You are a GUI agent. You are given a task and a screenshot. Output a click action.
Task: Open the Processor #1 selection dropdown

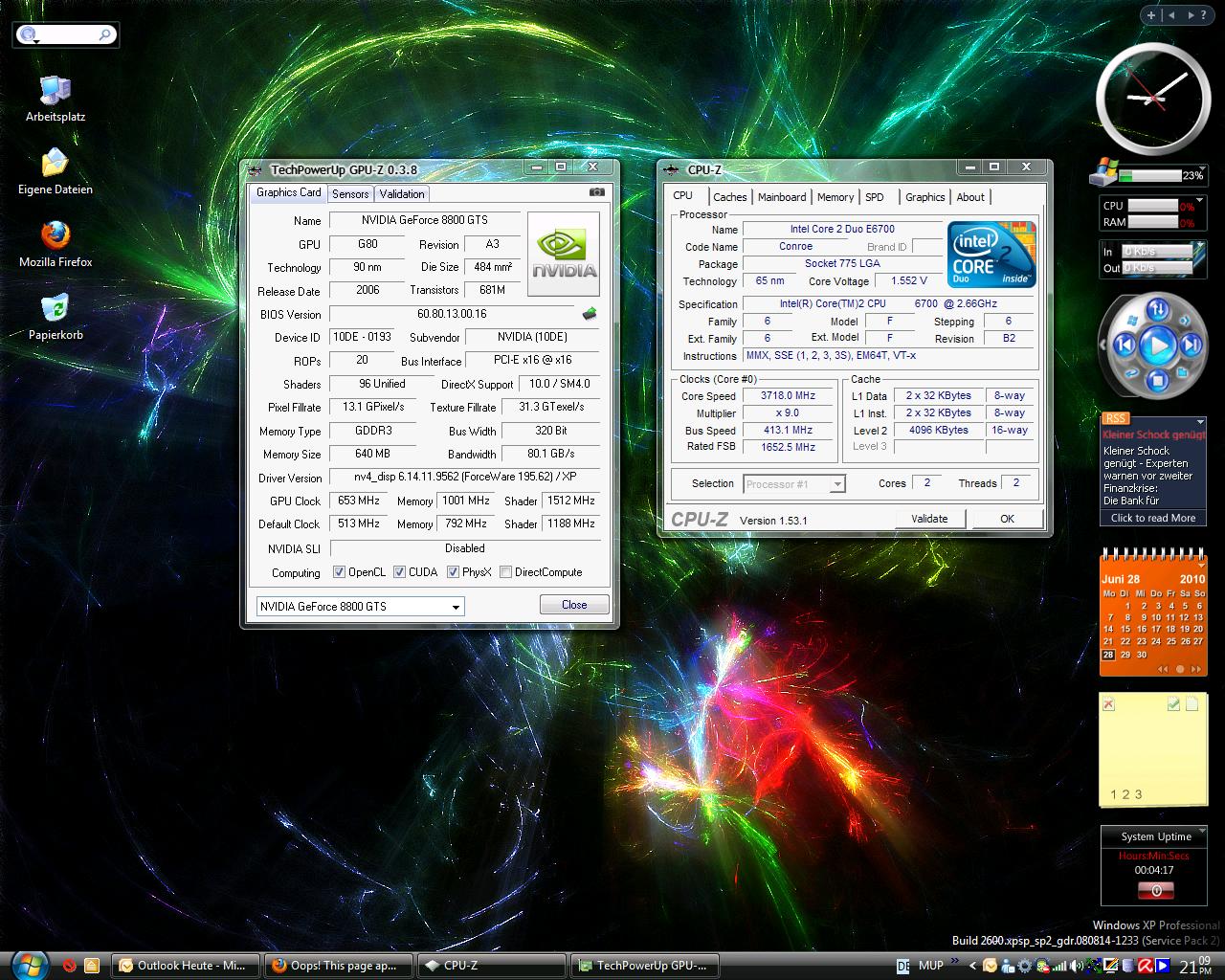point(837,484)
